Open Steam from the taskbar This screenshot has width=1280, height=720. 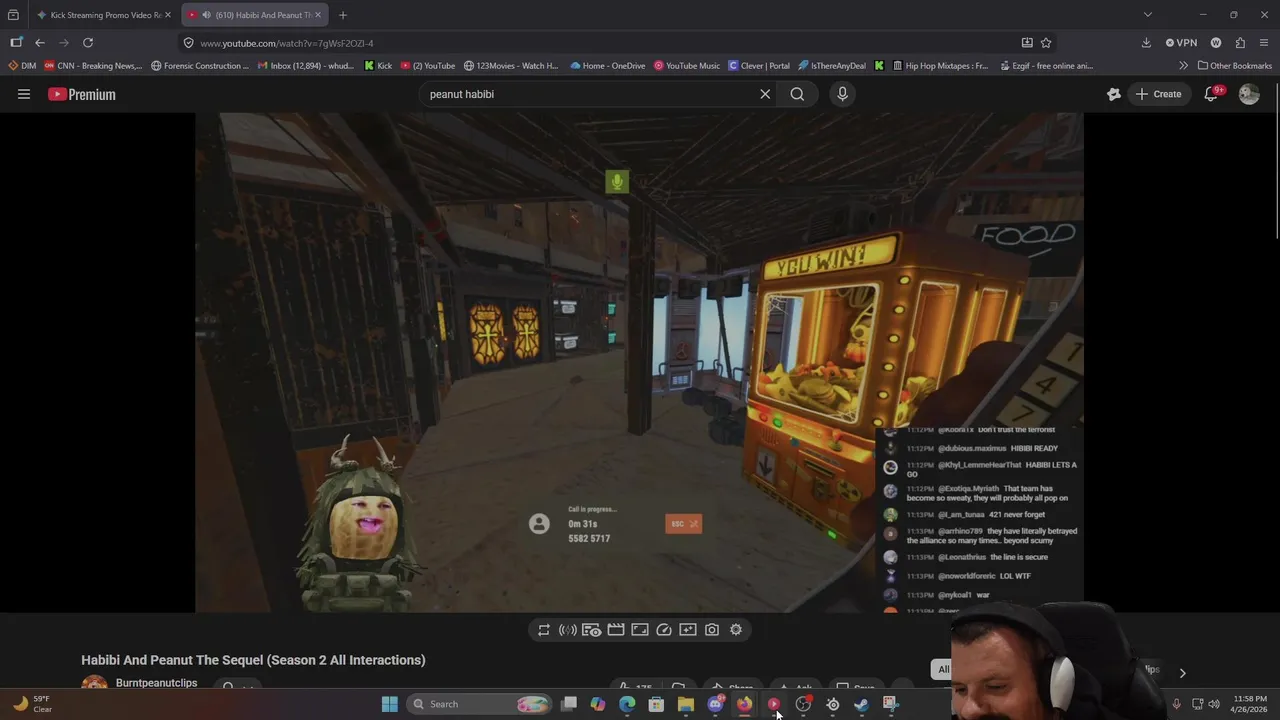point(861,704)
